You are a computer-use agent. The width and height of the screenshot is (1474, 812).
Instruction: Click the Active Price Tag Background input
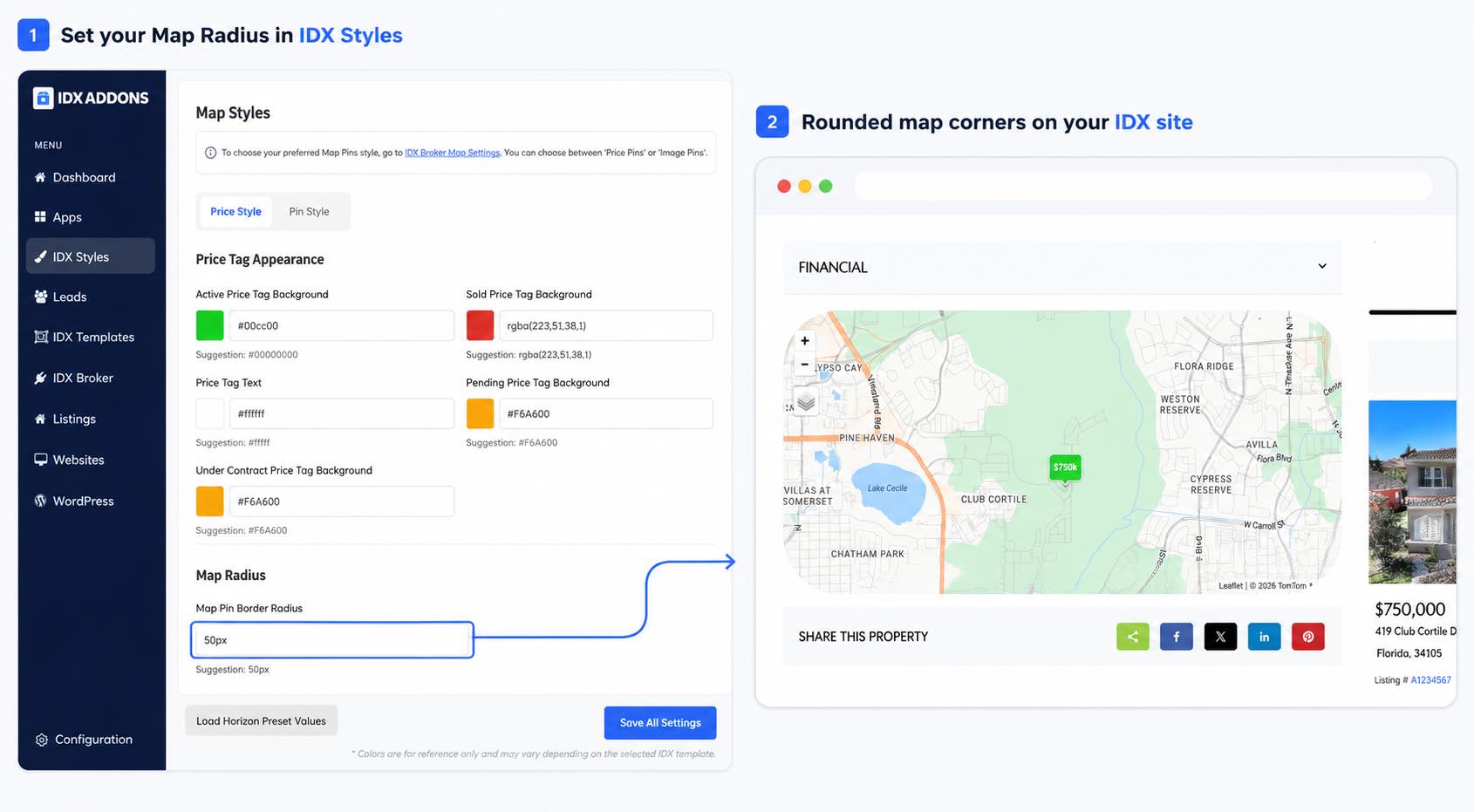341,325
